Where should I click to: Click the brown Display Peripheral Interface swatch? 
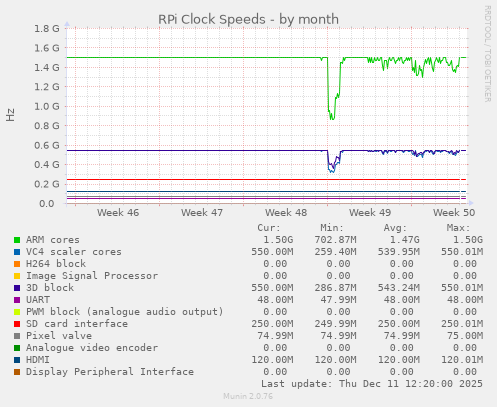pos(17,372)
